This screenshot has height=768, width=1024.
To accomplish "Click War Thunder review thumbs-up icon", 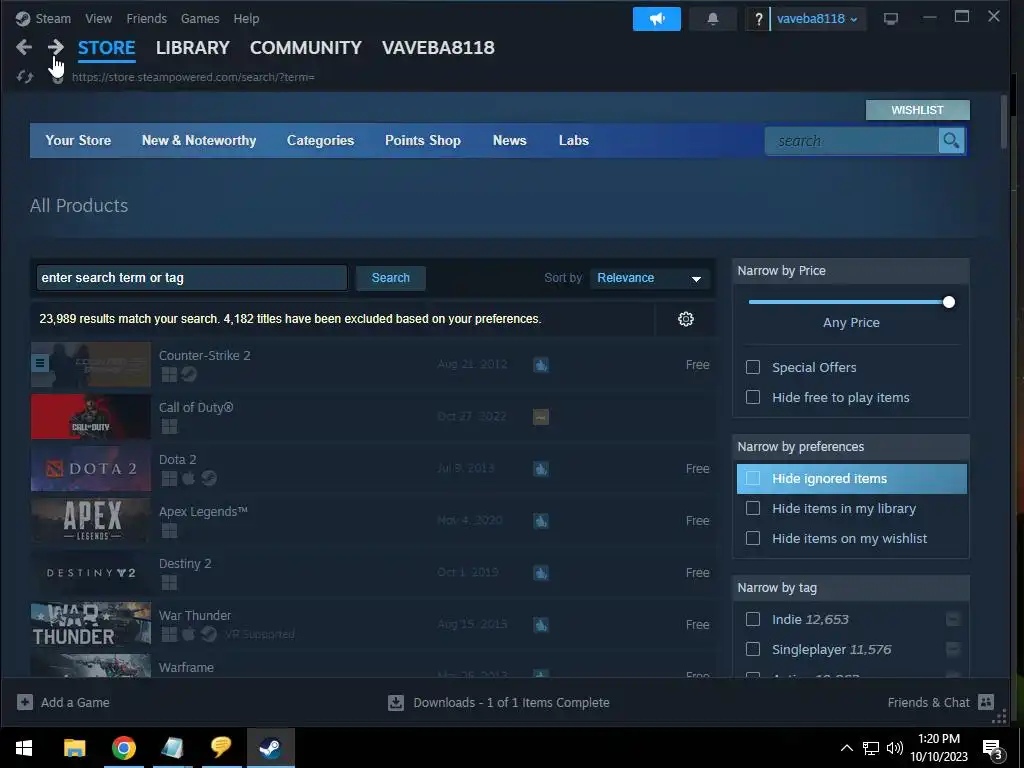I will click(541, 625).
